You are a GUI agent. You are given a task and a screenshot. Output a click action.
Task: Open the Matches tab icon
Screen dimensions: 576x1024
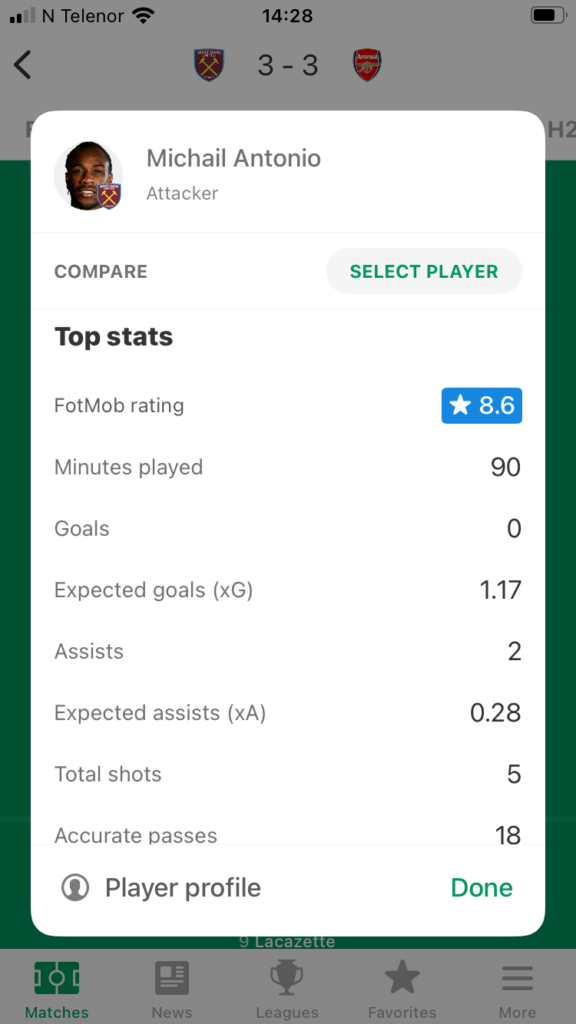pos(57,978)
